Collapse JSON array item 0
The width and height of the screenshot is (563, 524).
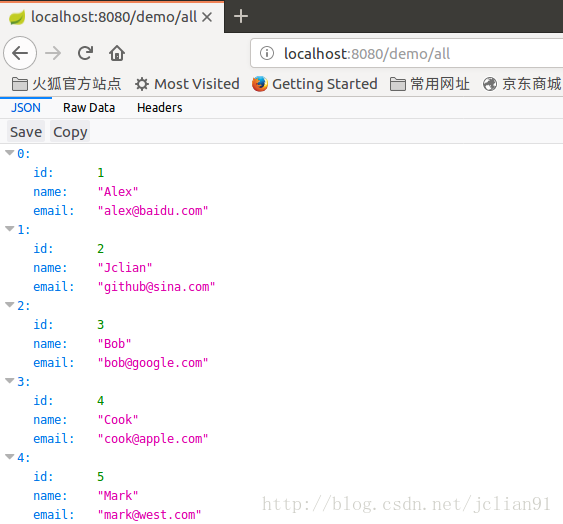pos(10,153)
